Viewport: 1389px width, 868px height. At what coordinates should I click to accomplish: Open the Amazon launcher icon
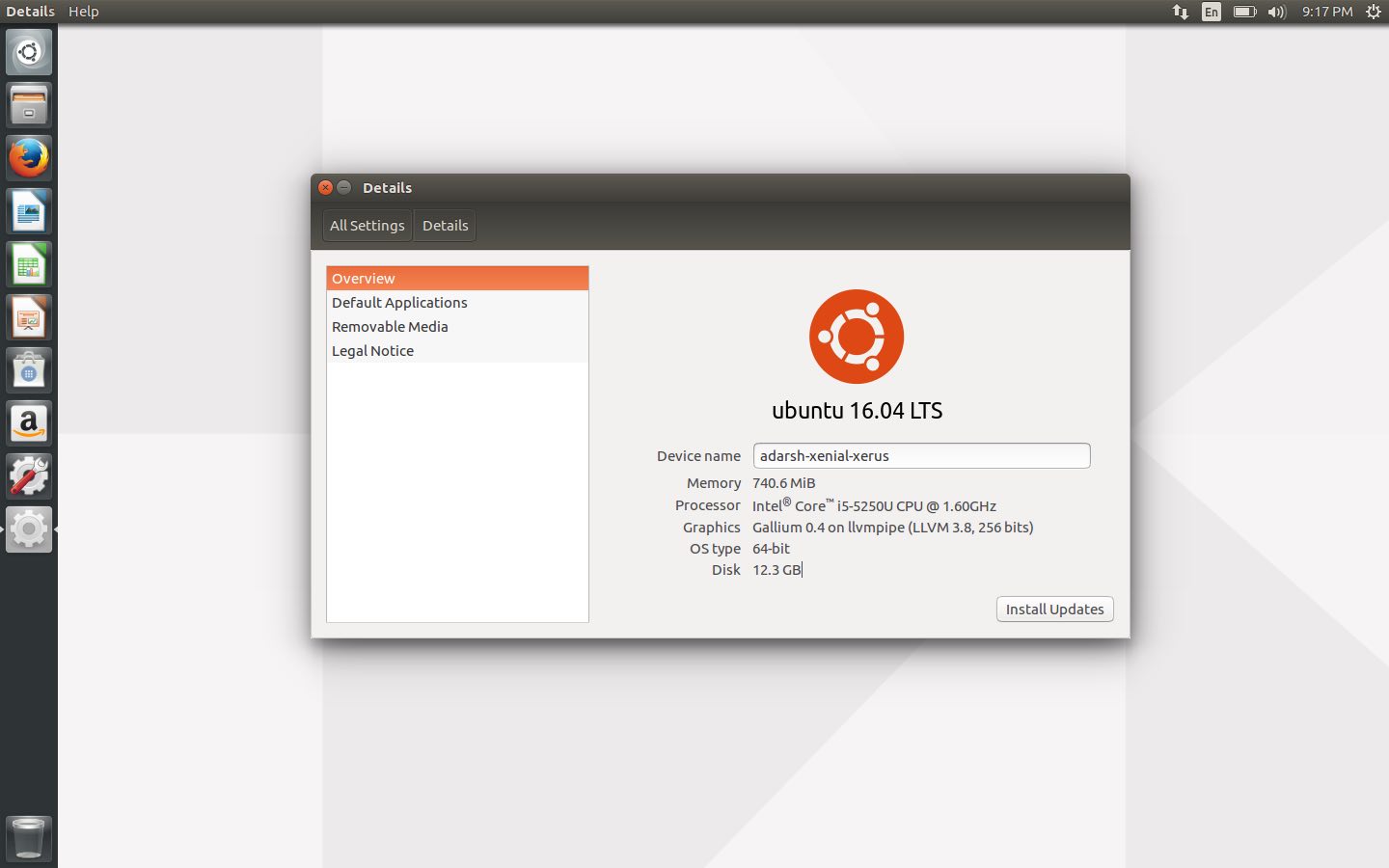(29, 423)
